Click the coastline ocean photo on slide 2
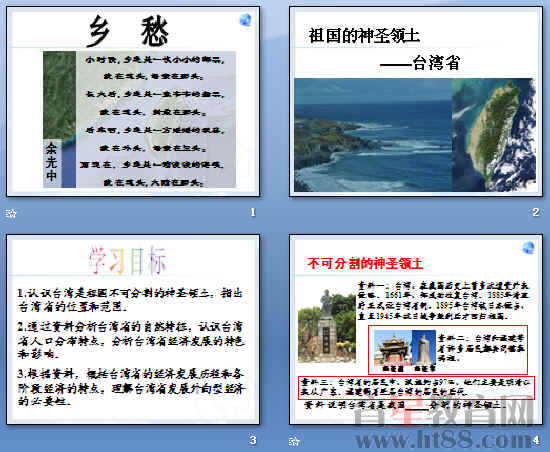The height and width of the screenshot is (452, 550). (x=373, y=135)
